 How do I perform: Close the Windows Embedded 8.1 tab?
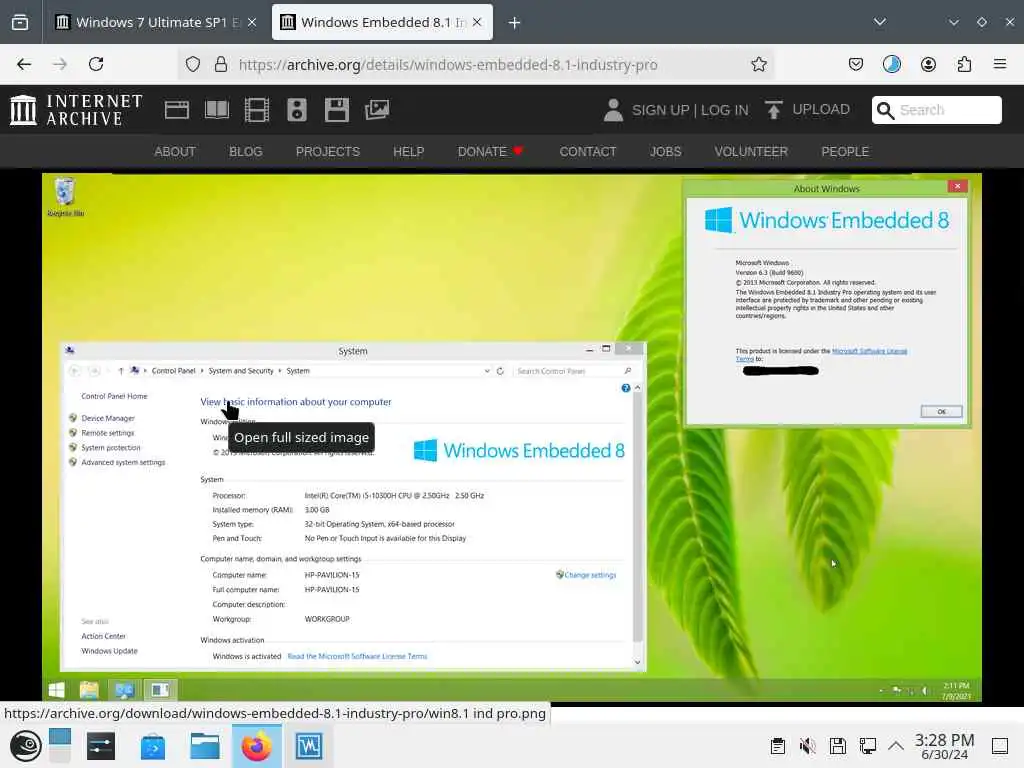click(477, 22)
